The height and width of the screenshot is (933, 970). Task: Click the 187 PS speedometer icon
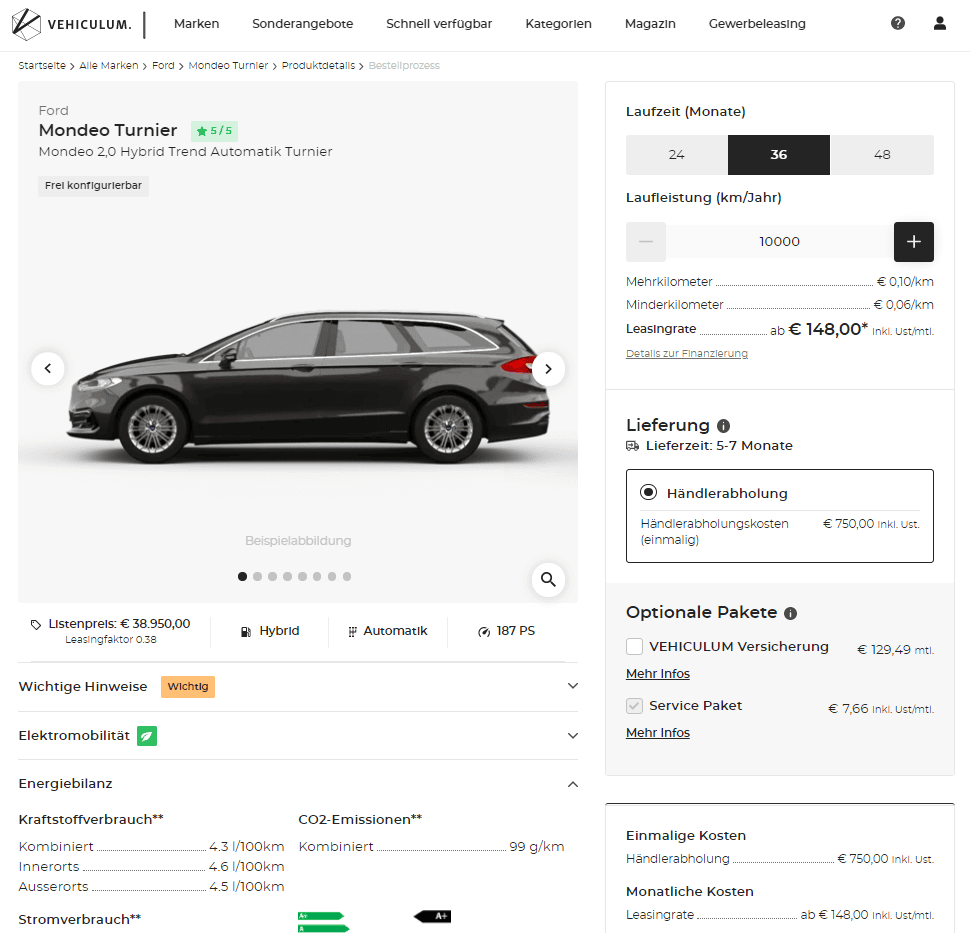pyautogui.click(x=484, y=632)
